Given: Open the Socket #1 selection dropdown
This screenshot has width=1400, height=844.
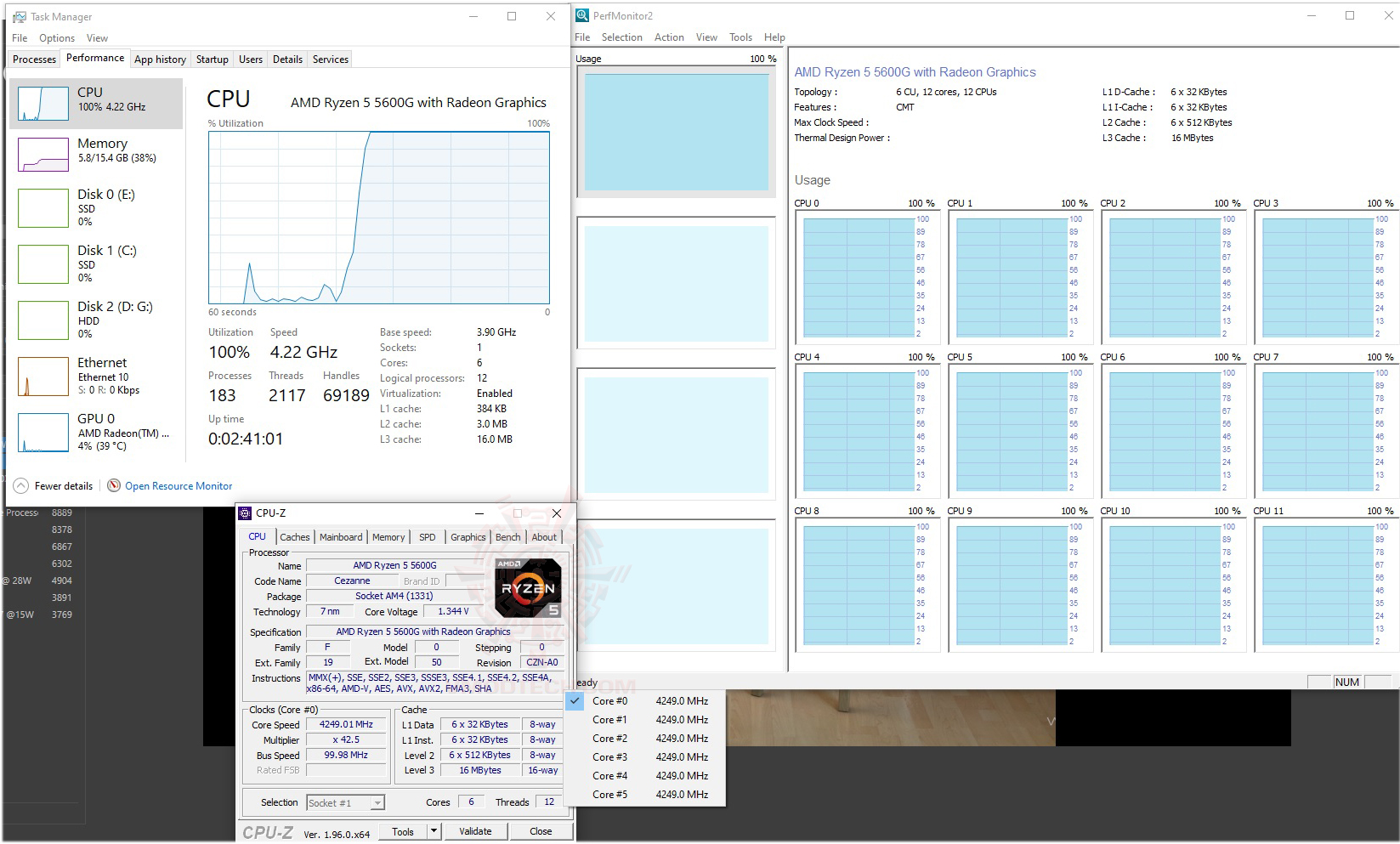Looking at the screenshot, I should (x=345, y=802).
